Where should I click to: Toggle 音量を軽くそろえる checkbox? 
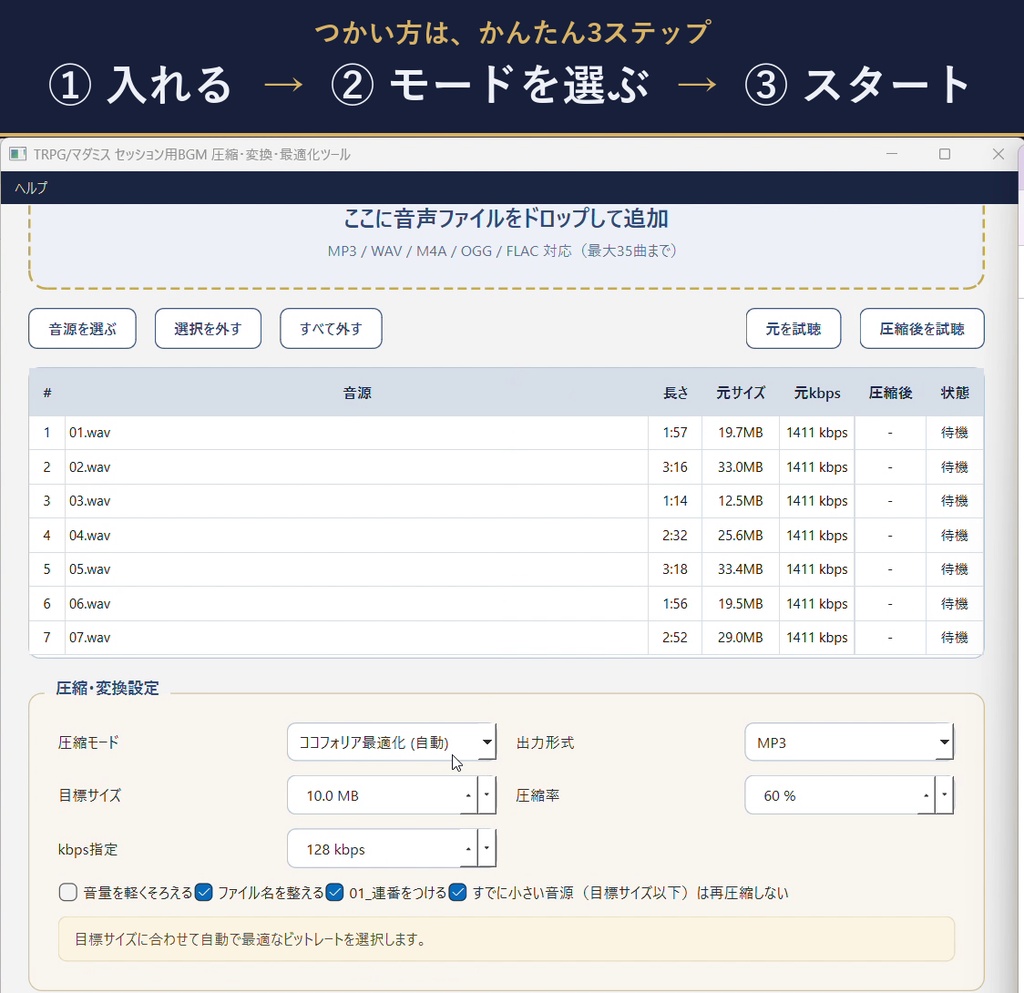click(68, 892)
